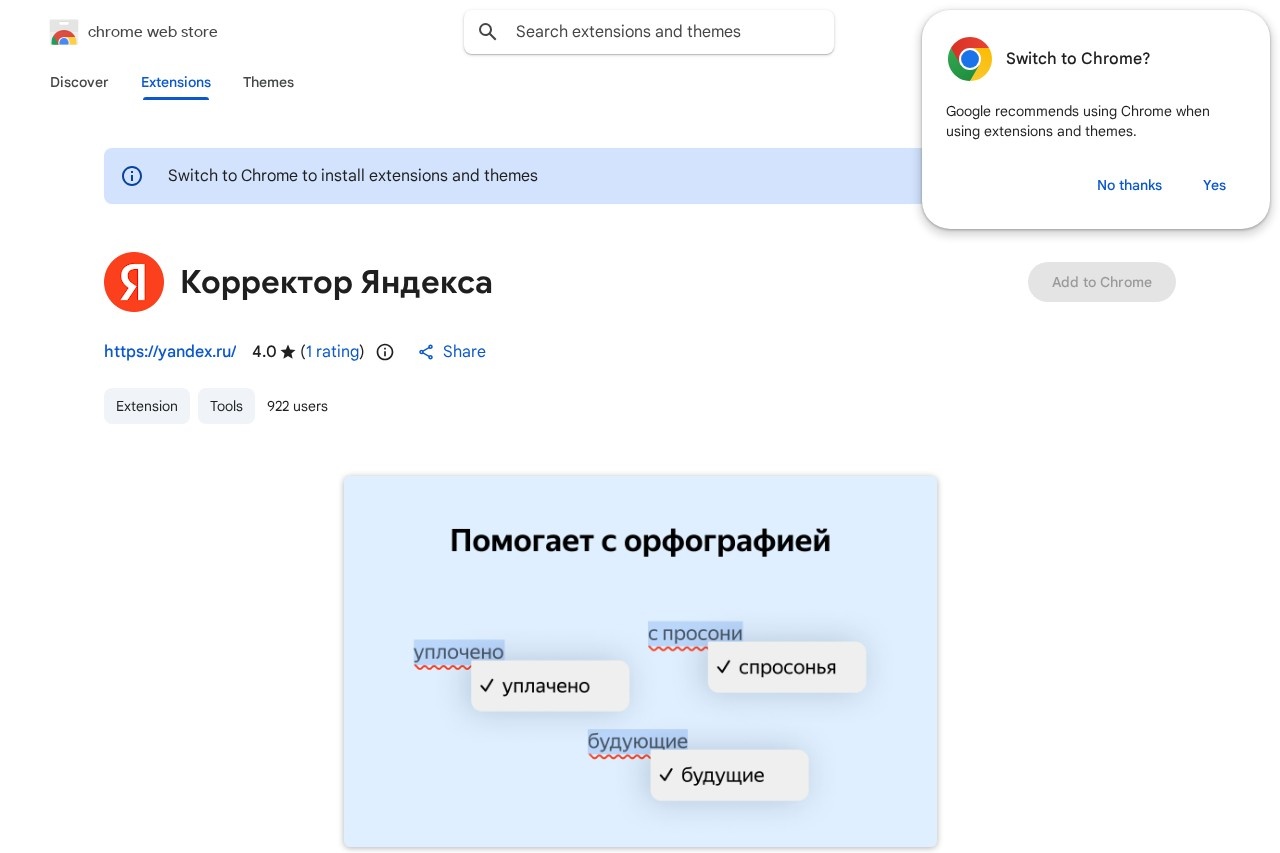1280x853 pixels.
Task: Click the Chrome logo in the popup
Action: 969,59
